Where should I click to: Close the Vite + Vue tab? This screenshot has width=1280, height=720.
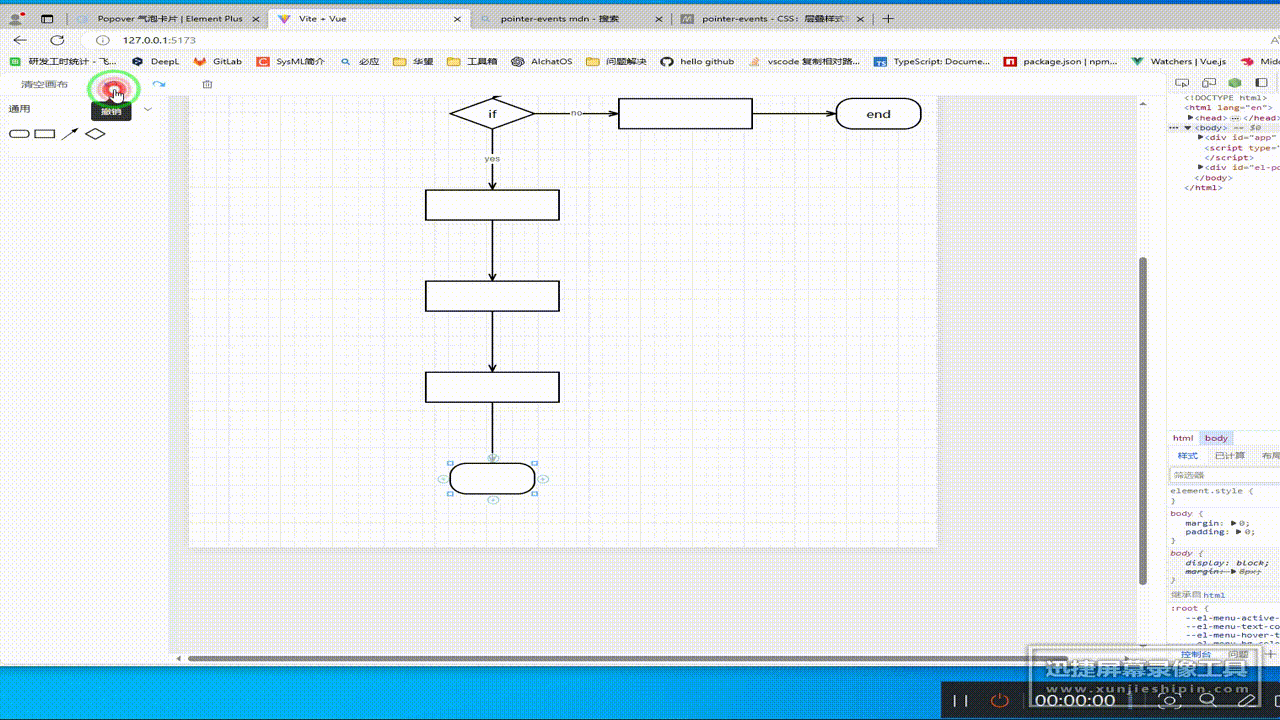pyautogui.click(x=458, y=19)
